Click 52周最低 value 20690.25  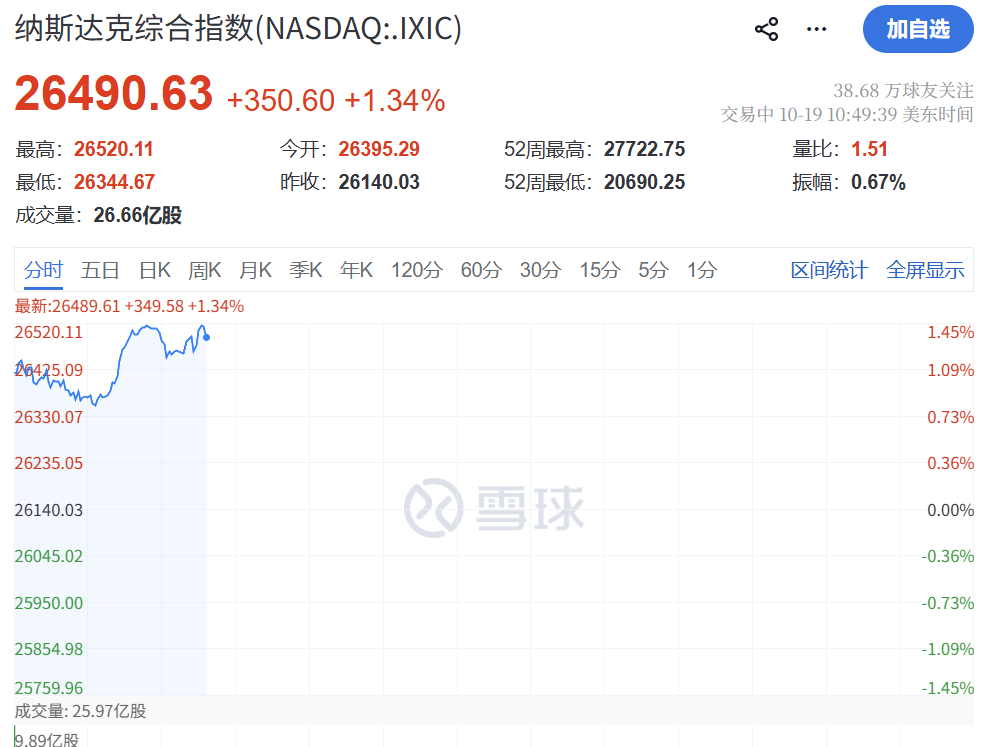645,182
